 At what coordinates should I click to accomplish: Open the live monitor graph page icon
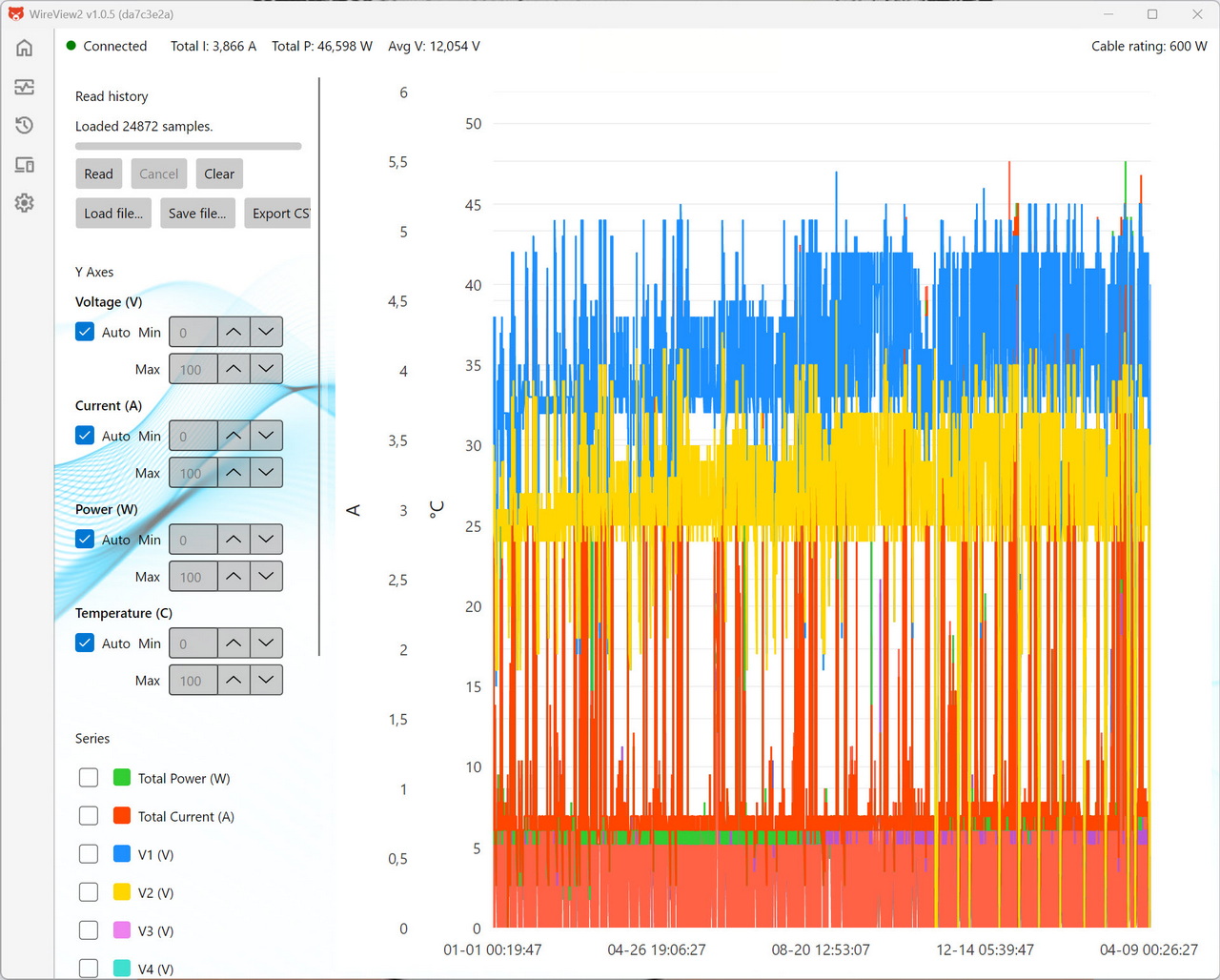25,87
